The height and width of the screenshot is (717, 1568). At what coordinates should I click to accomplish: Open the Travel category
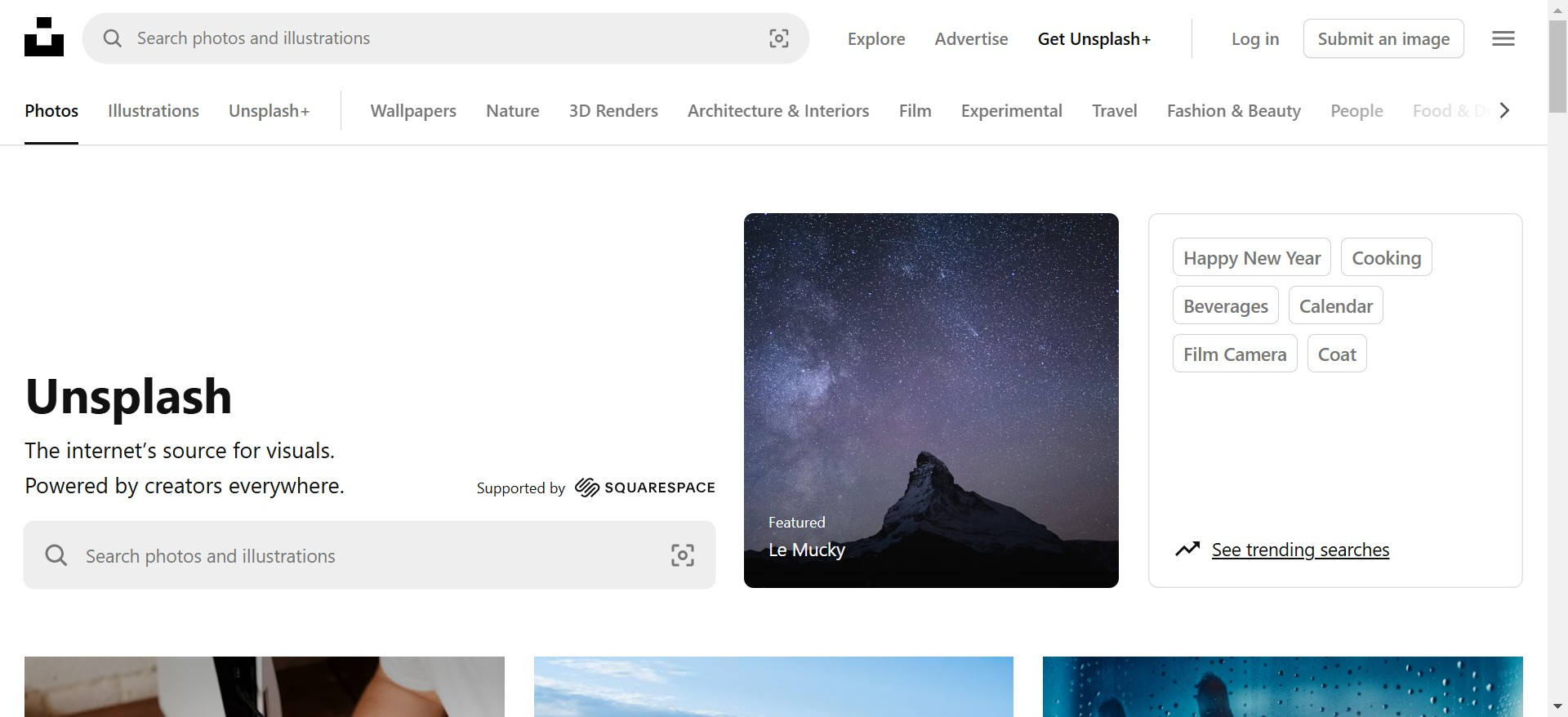tap(1115, 111)
